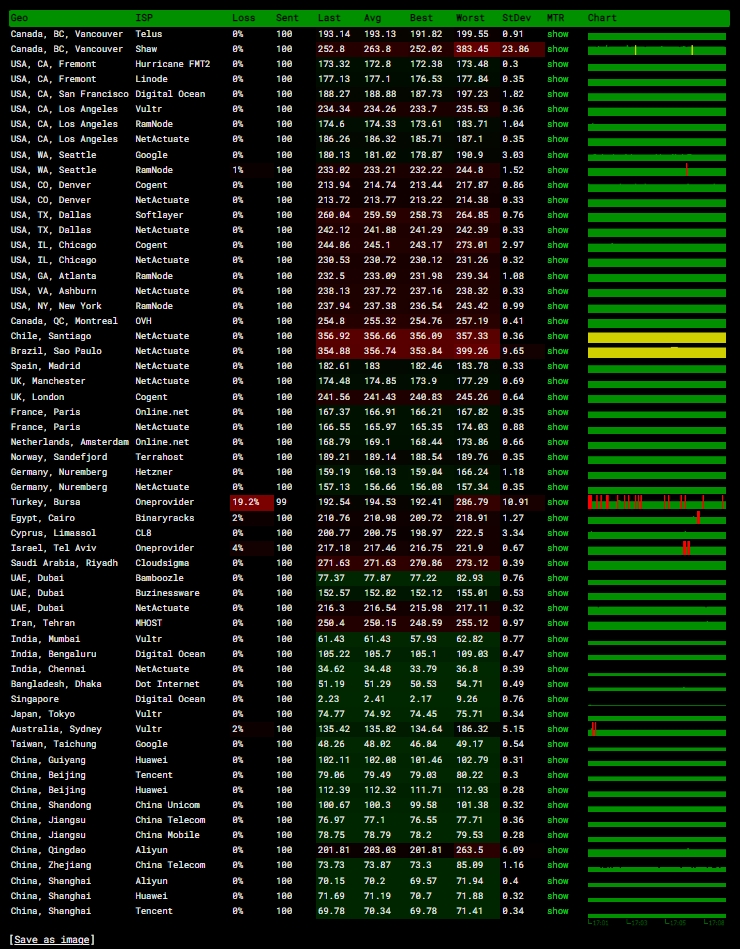Select ISP cell Hetzner
Screen dimensions: 740x949
coord(154,472)
